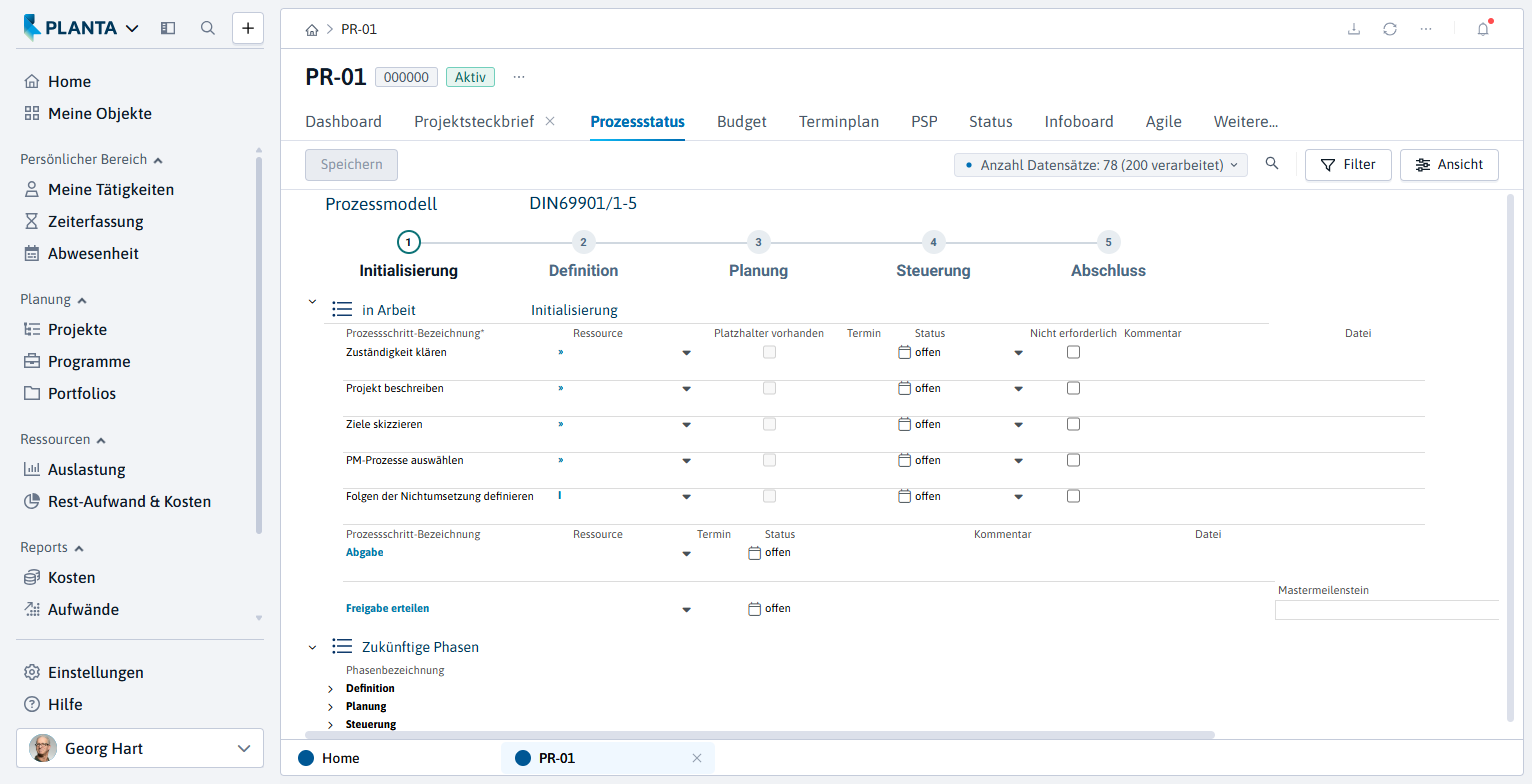Open search in the sidebar header
The width and height of the screenshot is (1532, 784).
tap(208, 28)
